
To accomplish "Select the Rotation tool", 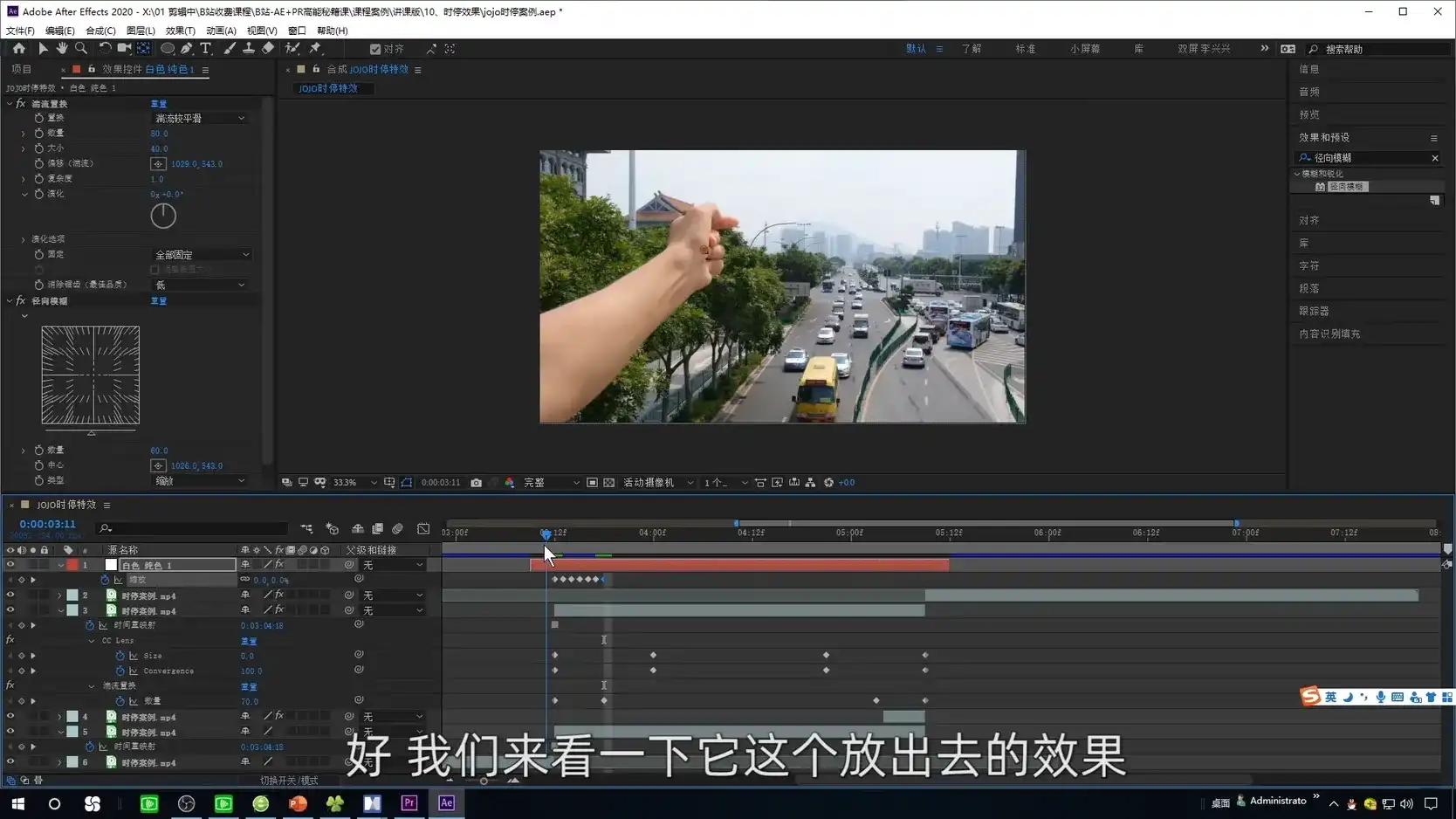I will pyautogui.click(x=105, y=49).
